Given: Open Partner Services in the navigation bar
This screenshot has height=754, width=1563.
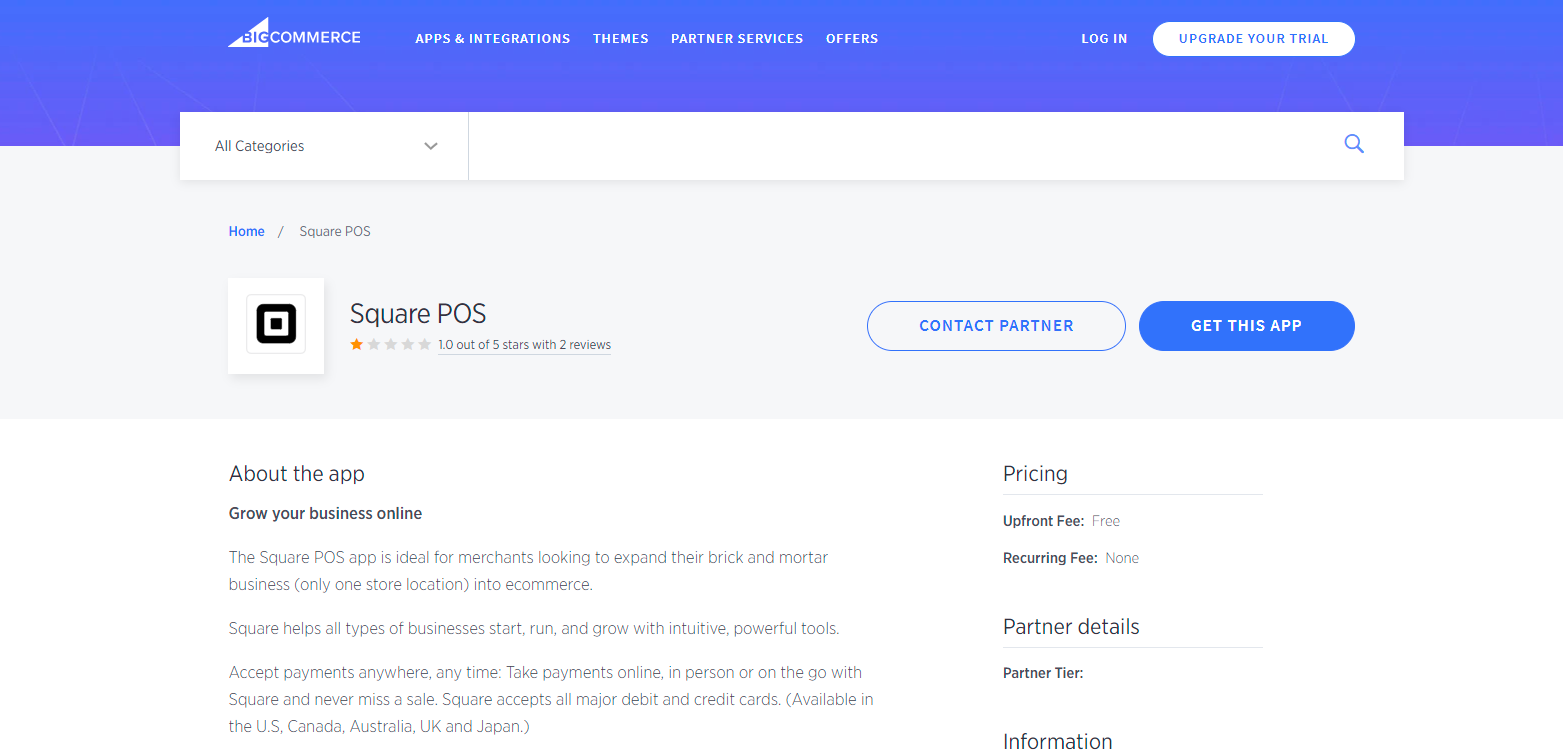Looking at the screenshot, I should (736, 39).
